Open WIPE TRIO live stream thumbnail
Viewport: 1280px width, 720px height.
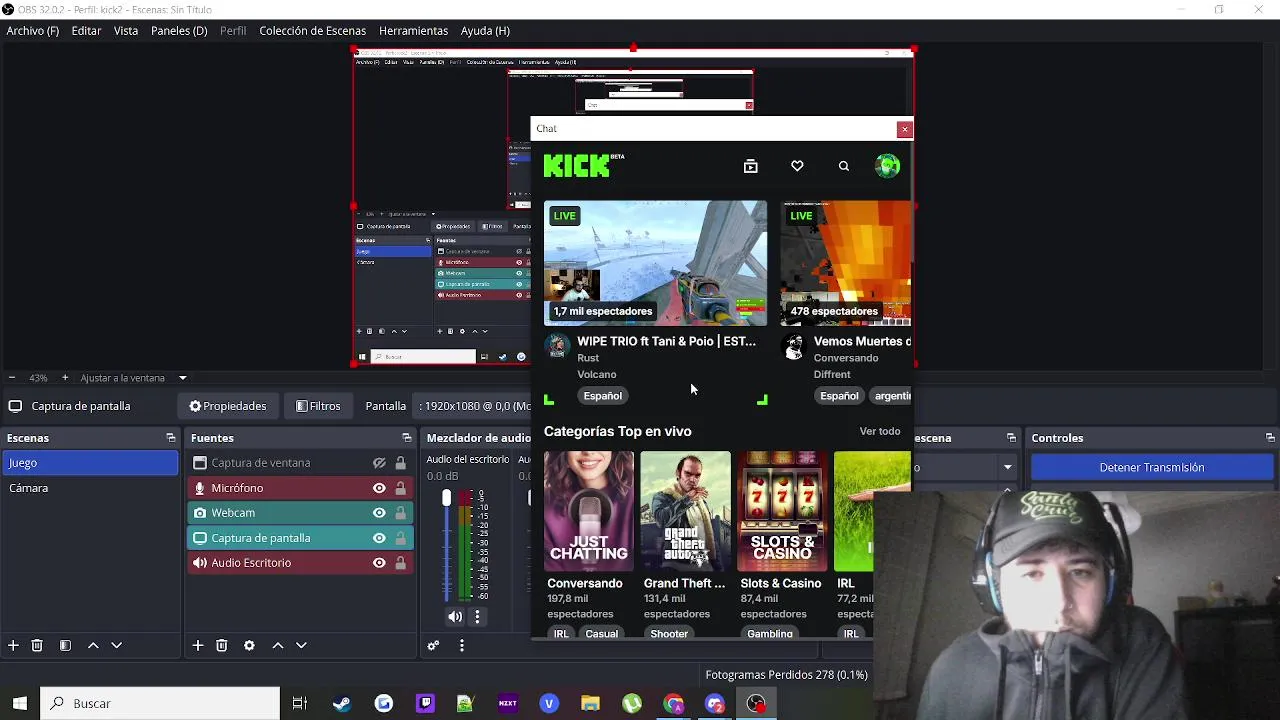click(x=655, y=263)
